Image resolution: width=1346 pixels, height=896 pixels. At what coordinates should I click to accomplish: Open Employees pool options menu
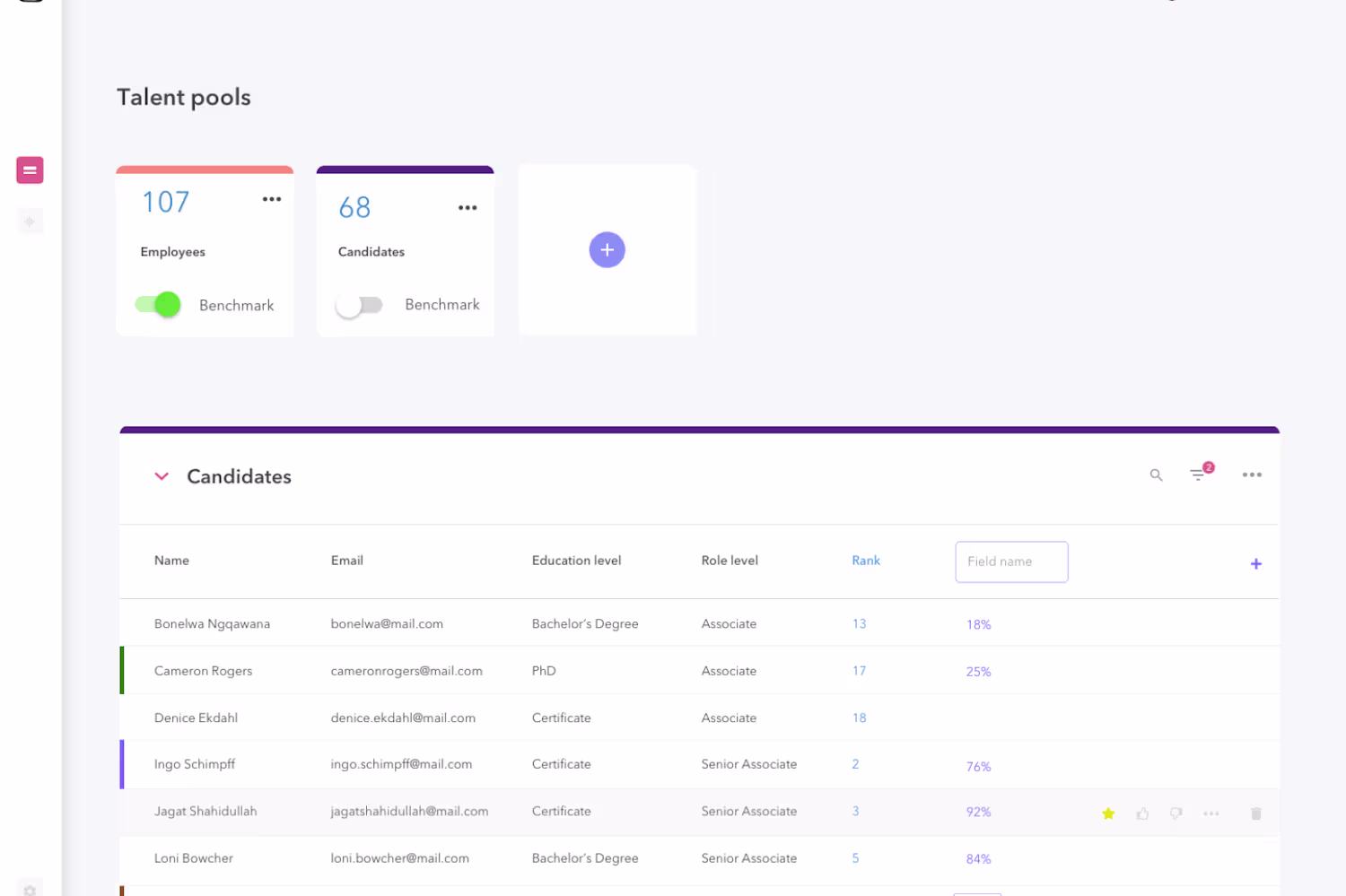coord(272,199)
